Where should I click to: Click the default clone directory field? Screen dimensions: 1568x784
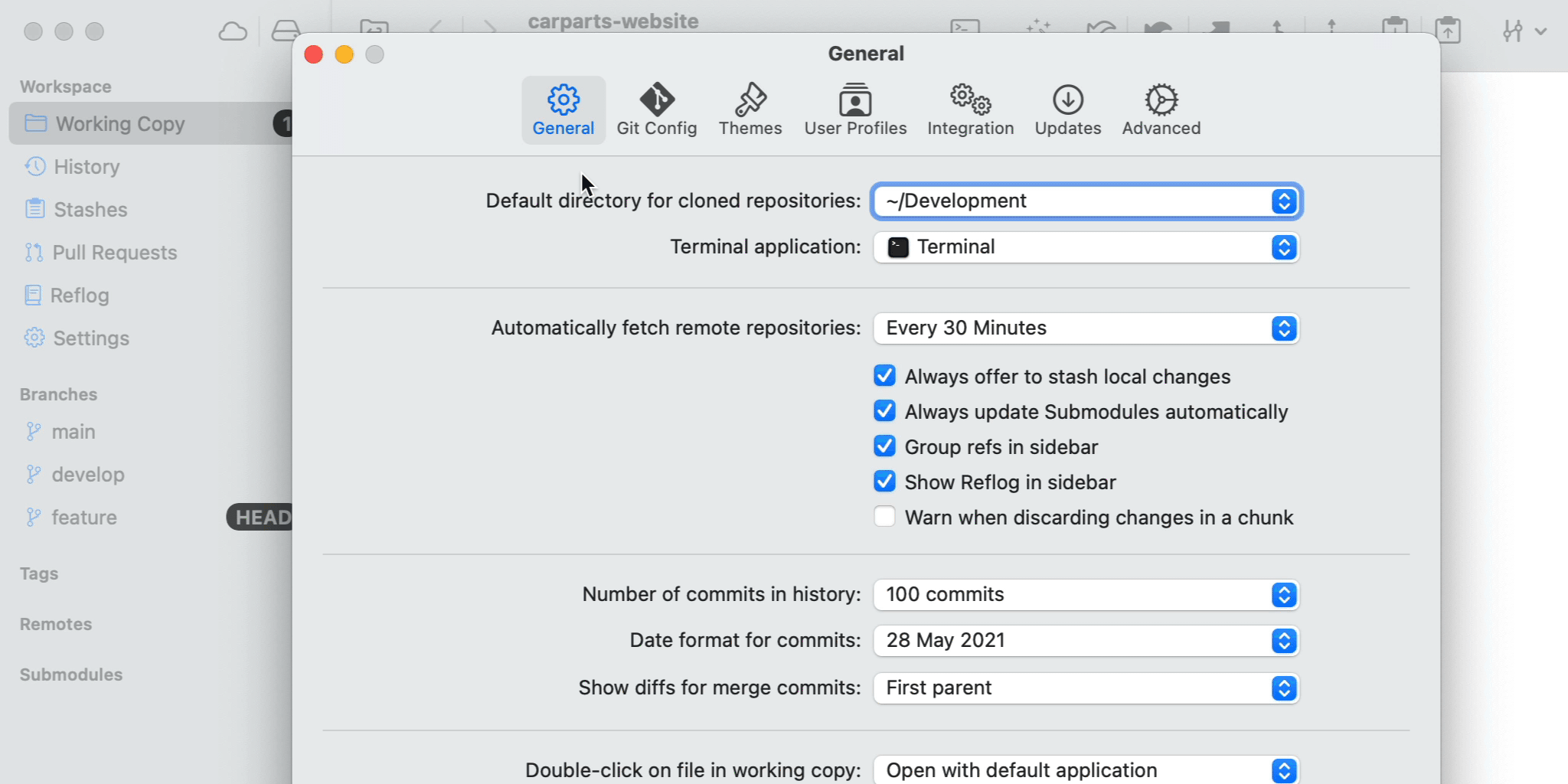pyautogui.click(x=1072, y=201)
